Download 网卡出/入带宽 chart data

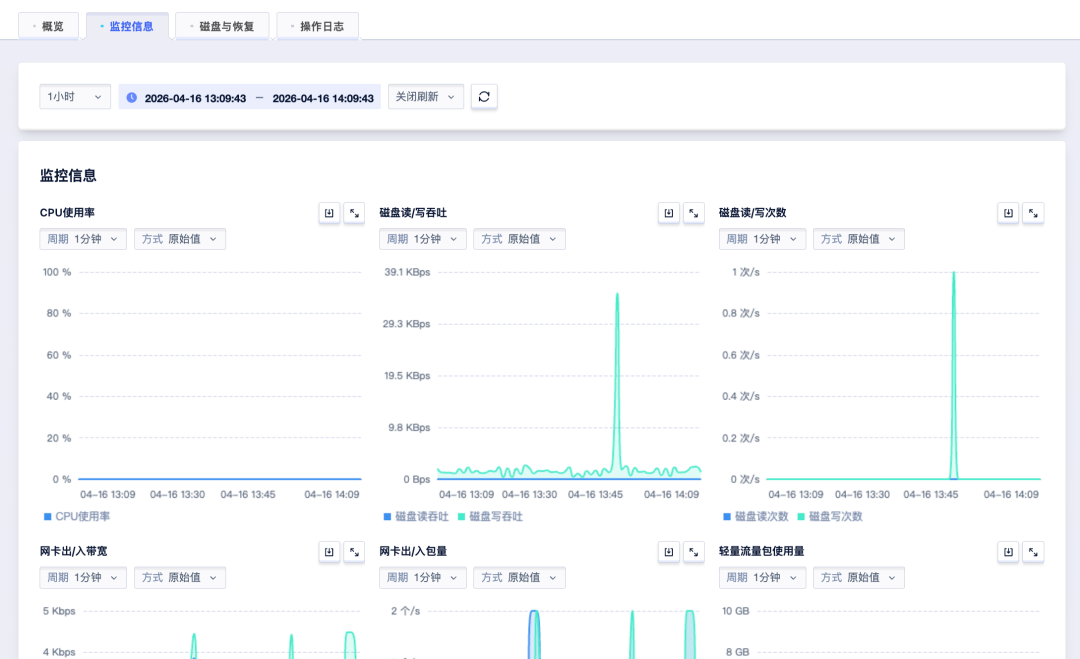tap(329, 552)
